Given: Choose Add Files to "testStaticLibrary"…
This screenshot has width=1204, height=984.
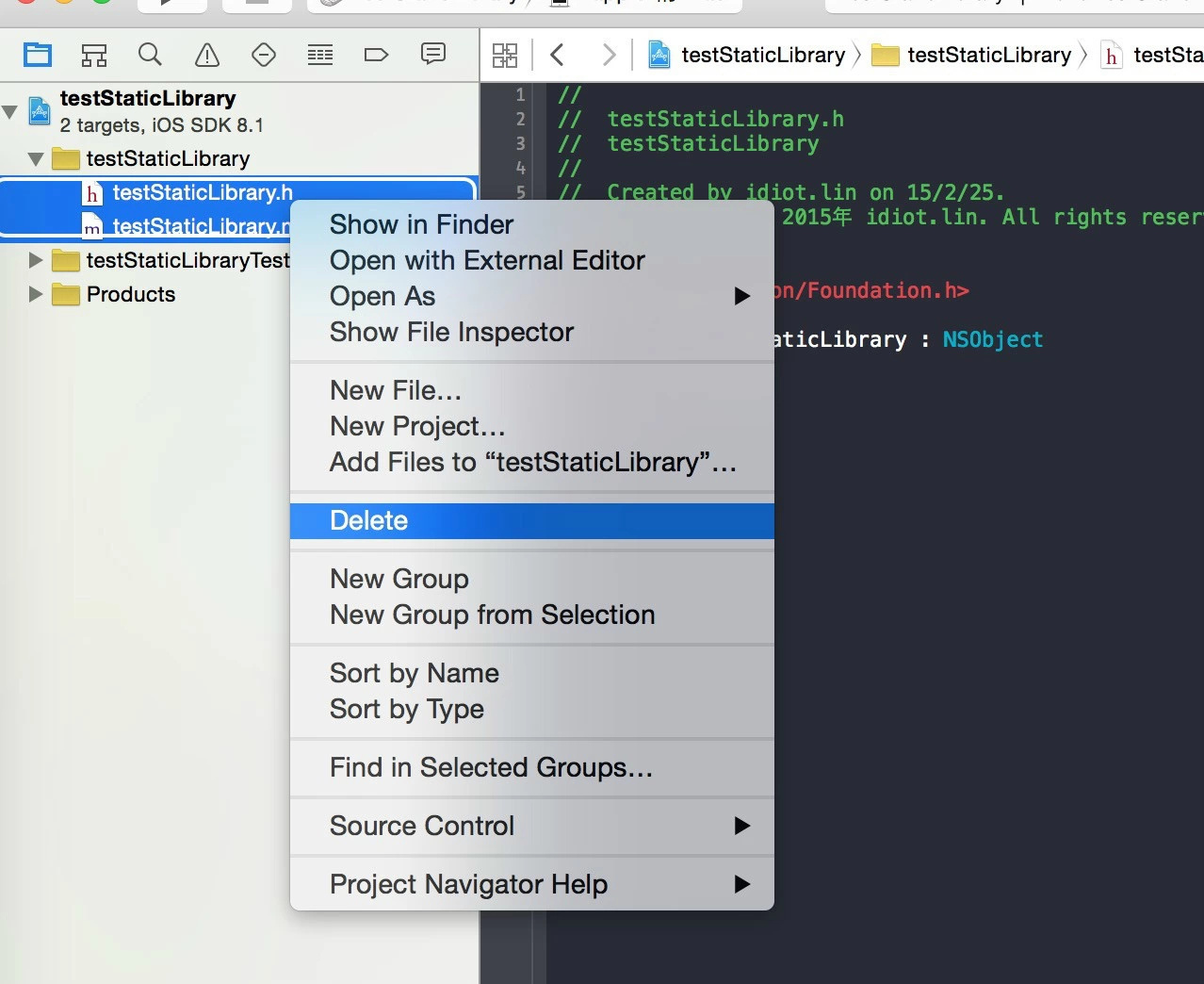Looking at the screenshot, I should [x=532, y=462].
